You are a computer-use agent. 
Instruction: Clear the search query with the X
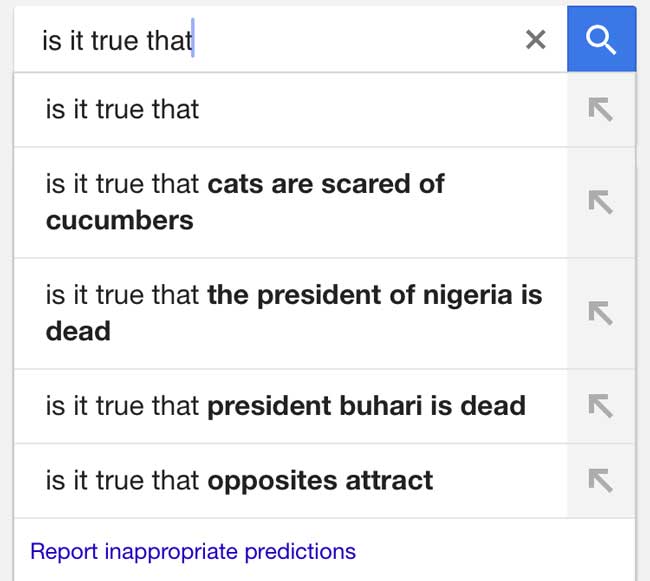coord(536,39)
